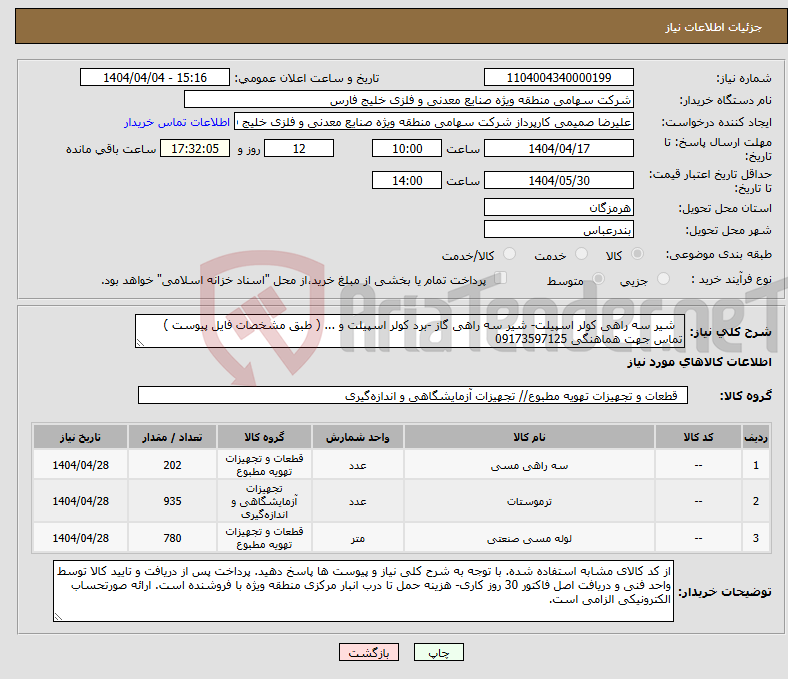Click the تاریخ نیاز column header

point(80,437)
